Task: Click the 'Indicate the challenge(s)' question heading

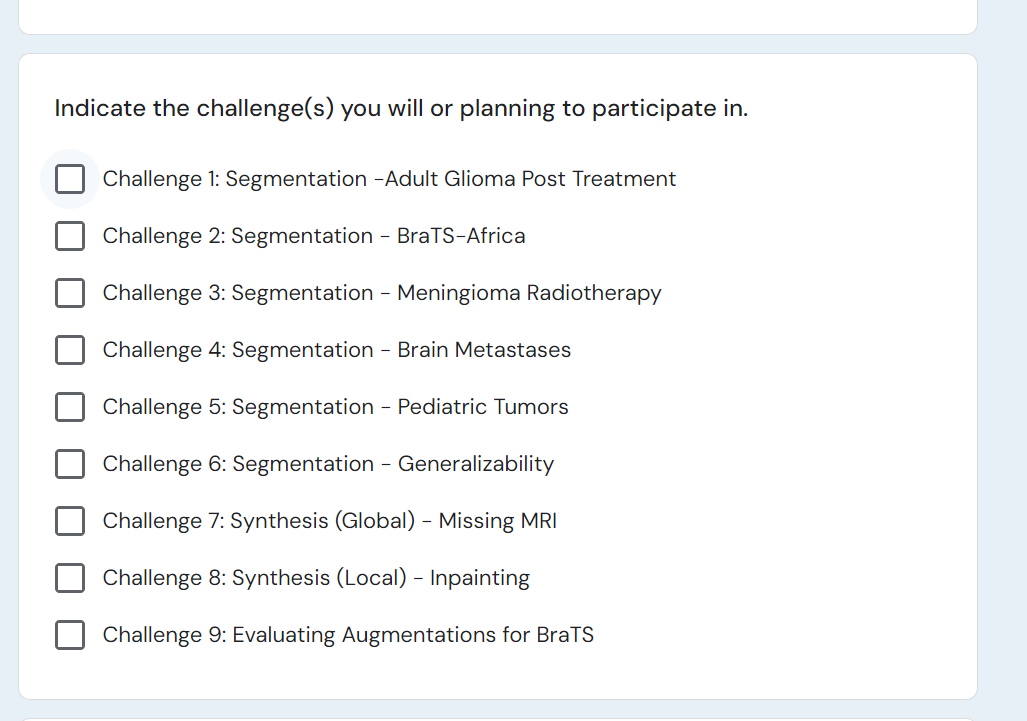Action: tap(401, 108)
